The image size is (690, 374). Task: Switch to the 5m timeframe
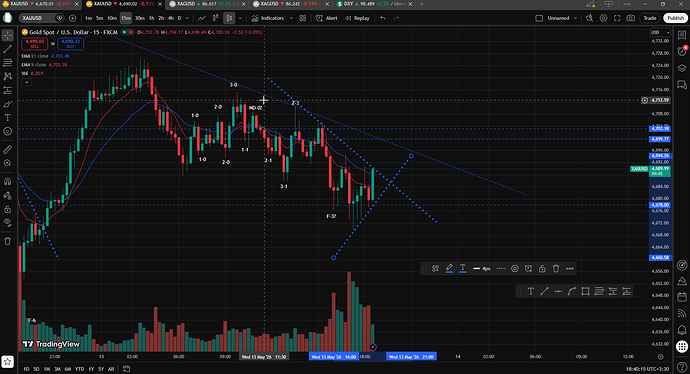click(99, 18)
